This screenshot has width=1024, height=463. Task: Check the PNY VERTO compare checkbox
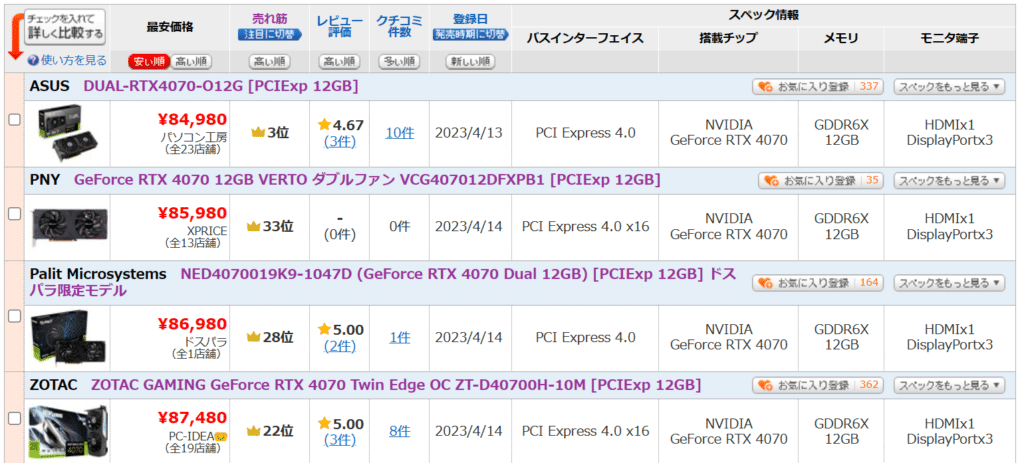pos(14,214)
